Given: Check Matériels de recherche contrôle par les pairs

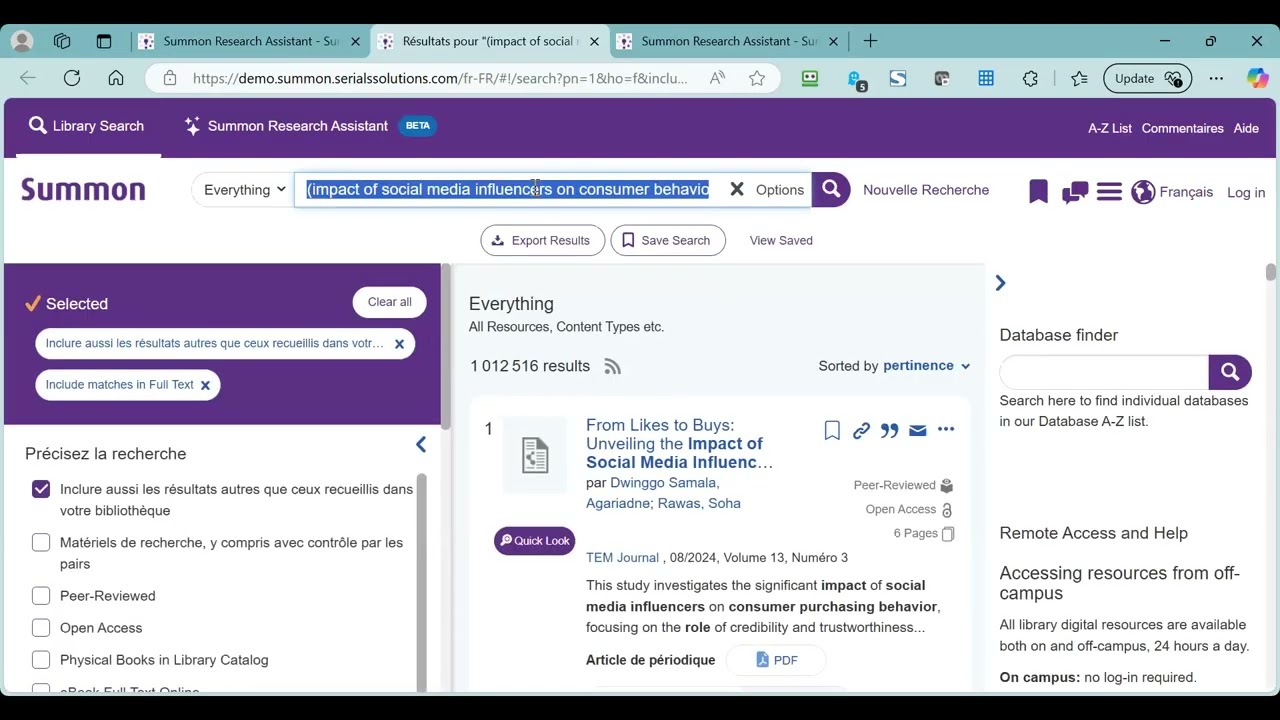Looking at the screenshot, I should click(x=41, y=542).
